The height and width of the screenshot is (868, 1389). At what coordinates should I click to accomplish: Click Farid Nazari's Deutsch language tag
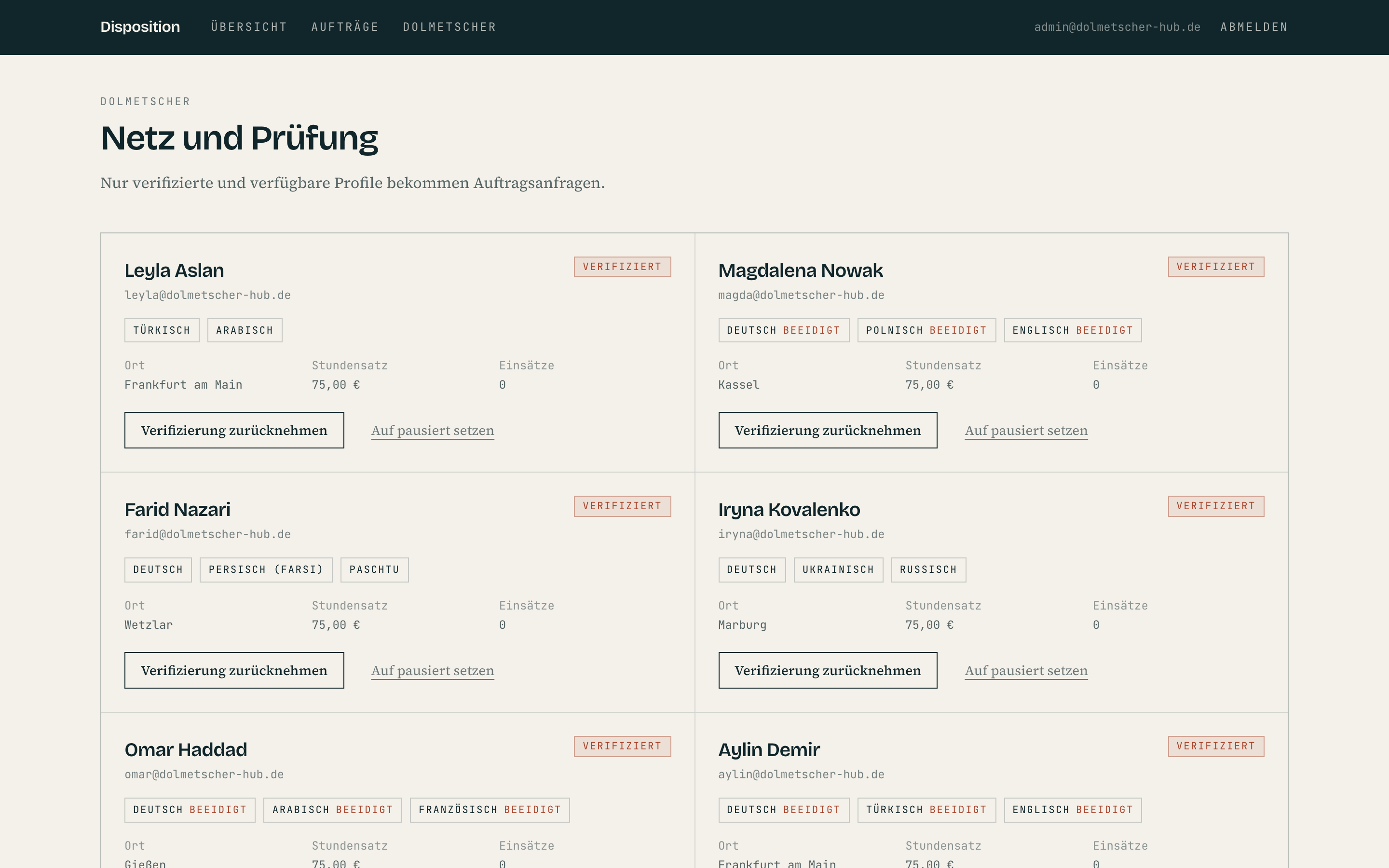pyautogui.click(x=158, y=570)
